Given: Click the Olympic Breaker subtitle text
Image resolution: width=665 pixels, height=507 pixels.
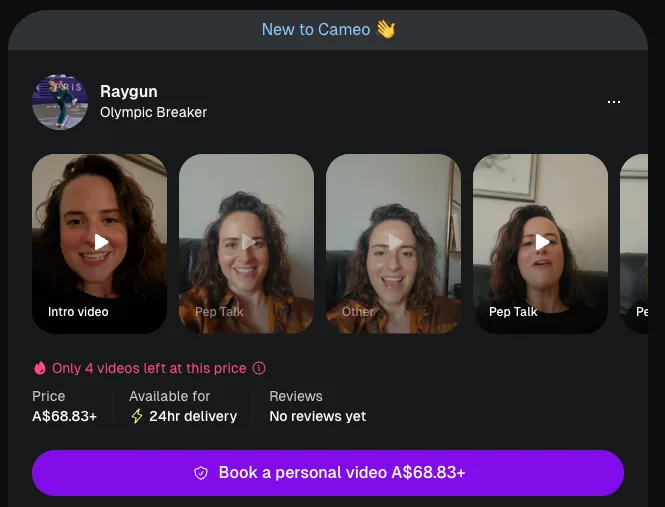Looking at the screenshot, I should 154,112.
